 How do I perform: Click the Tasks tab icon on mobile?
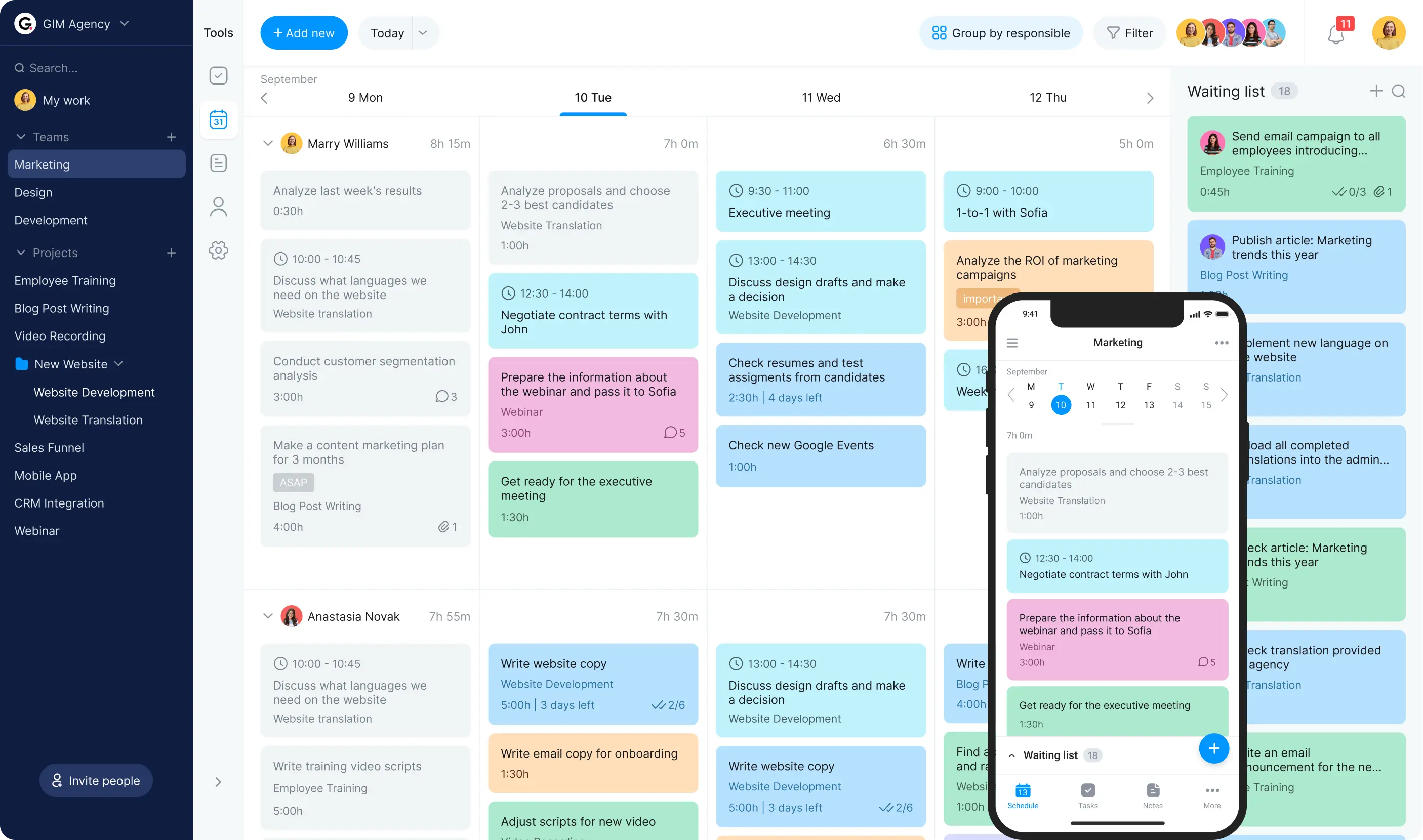click(x=1088, y=795)
